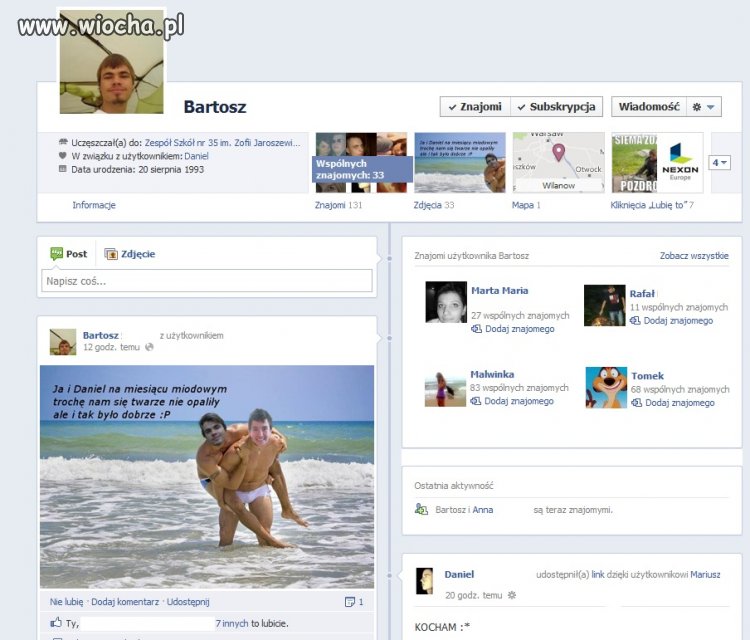Viewport: 750px width, 640px height.
Task: Click 'Dodaj komentarz' on the post
Action: pyautogui.click(x=125, y=602)
